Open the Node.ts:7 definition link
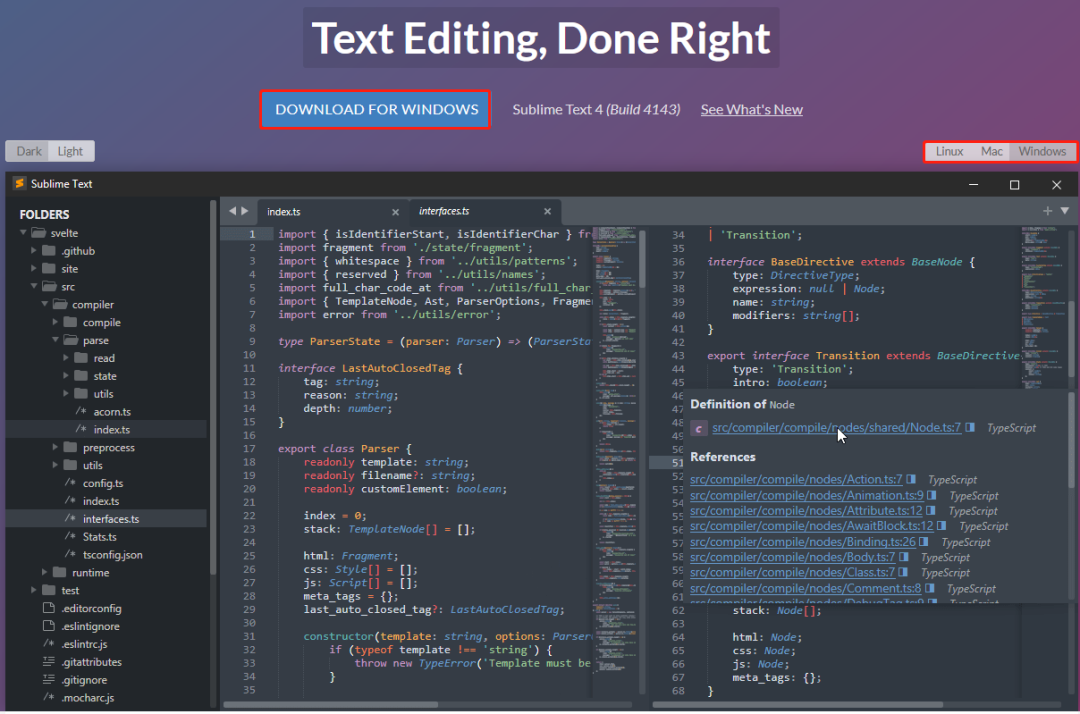 pyautogui.click(x=836, y=428)
